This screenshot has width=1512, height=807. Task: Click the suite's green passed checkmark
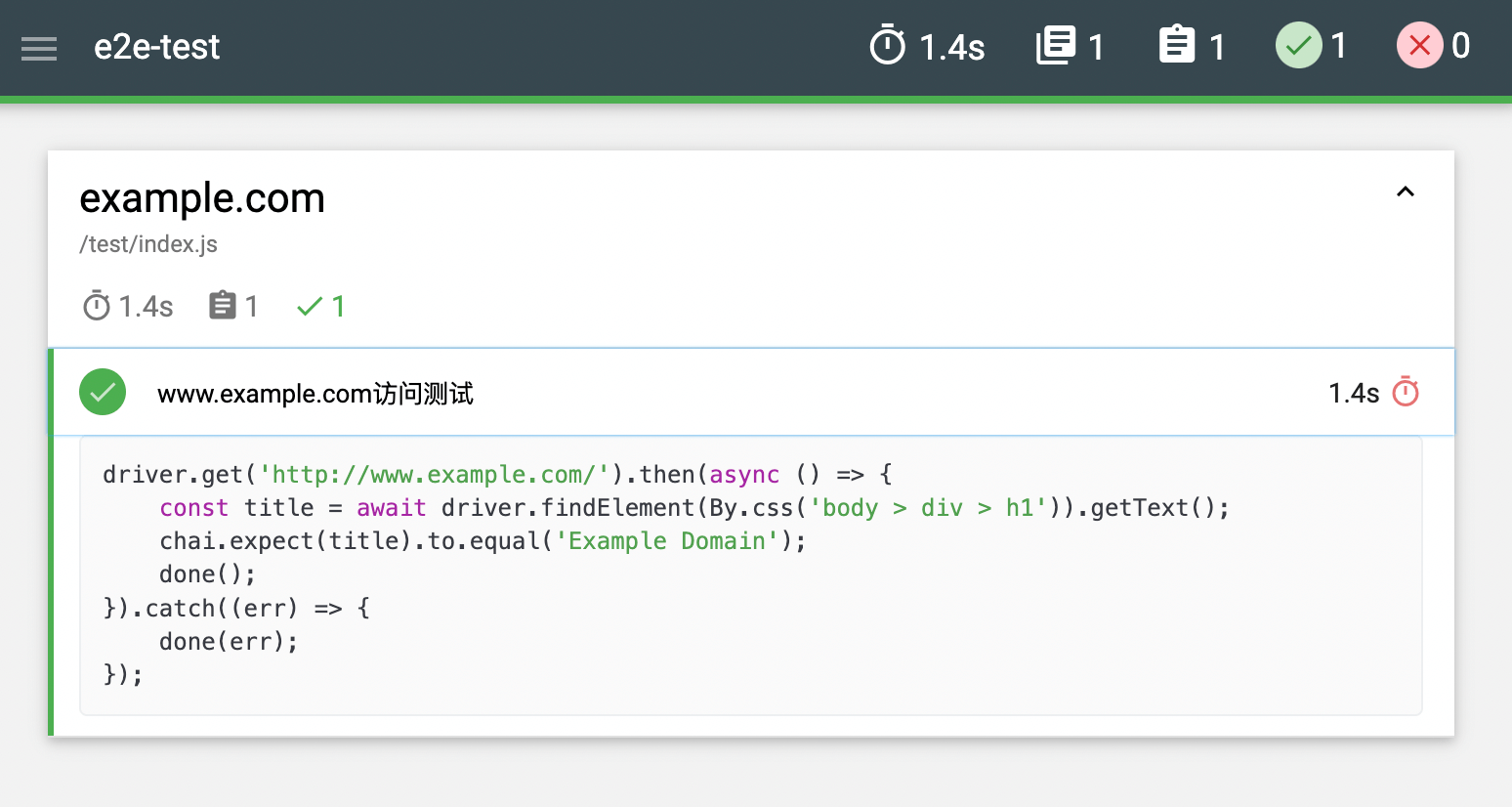click(310, 307)
